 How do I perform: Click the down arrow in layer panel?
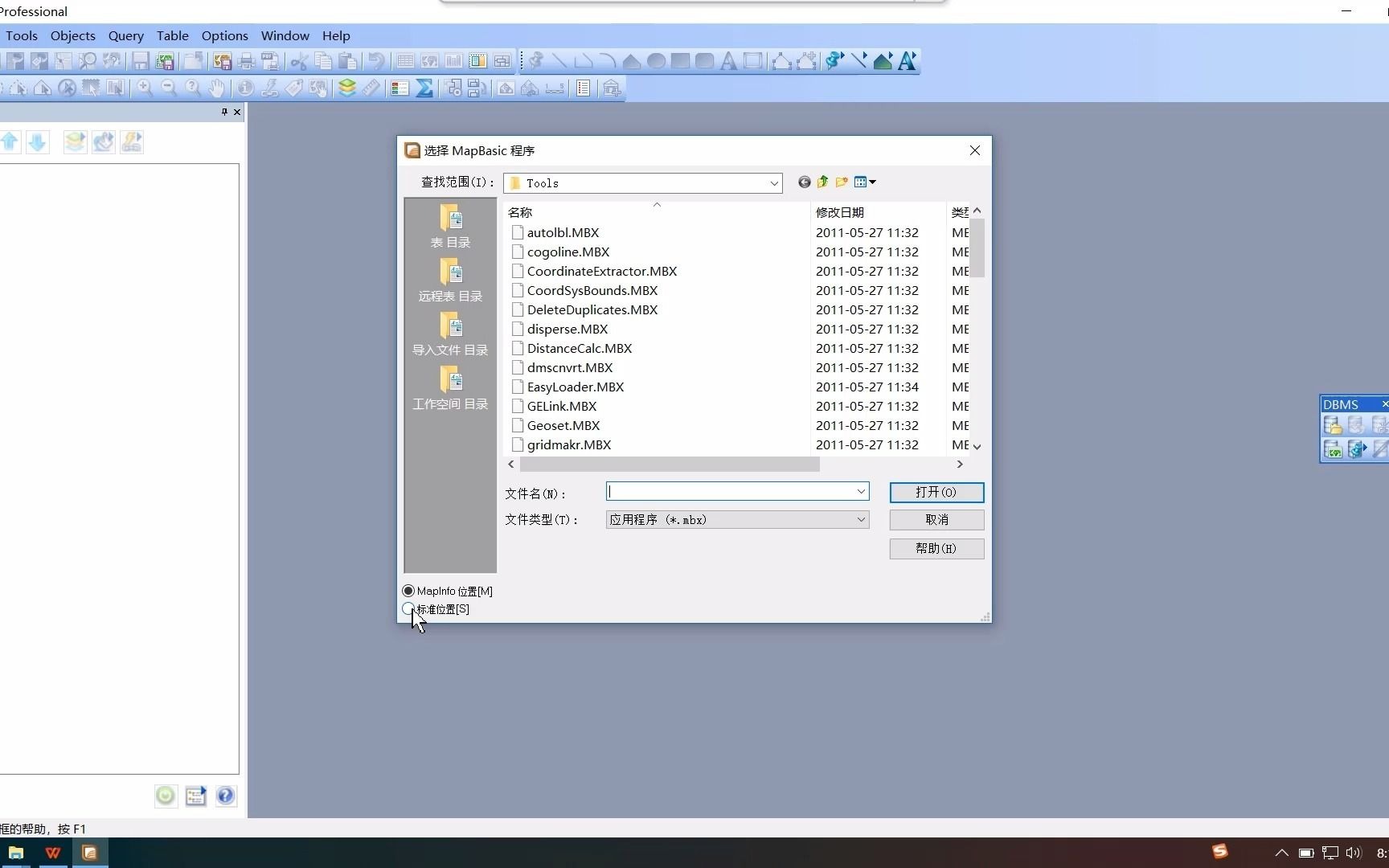tap(37, 142)
